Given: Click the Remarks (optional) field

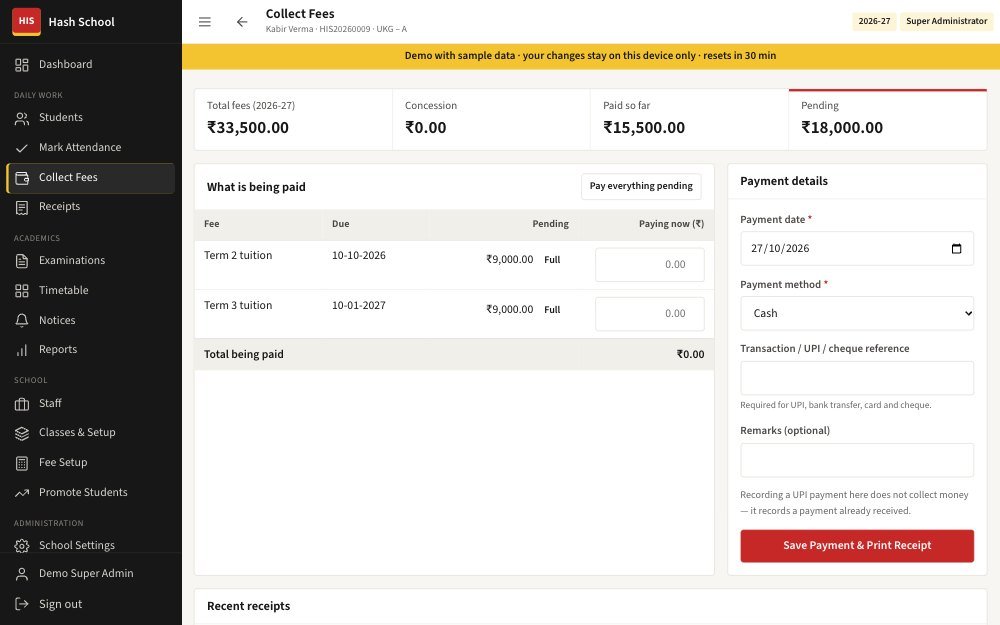Looking at the screenshot, I should [x=857, y=460].
